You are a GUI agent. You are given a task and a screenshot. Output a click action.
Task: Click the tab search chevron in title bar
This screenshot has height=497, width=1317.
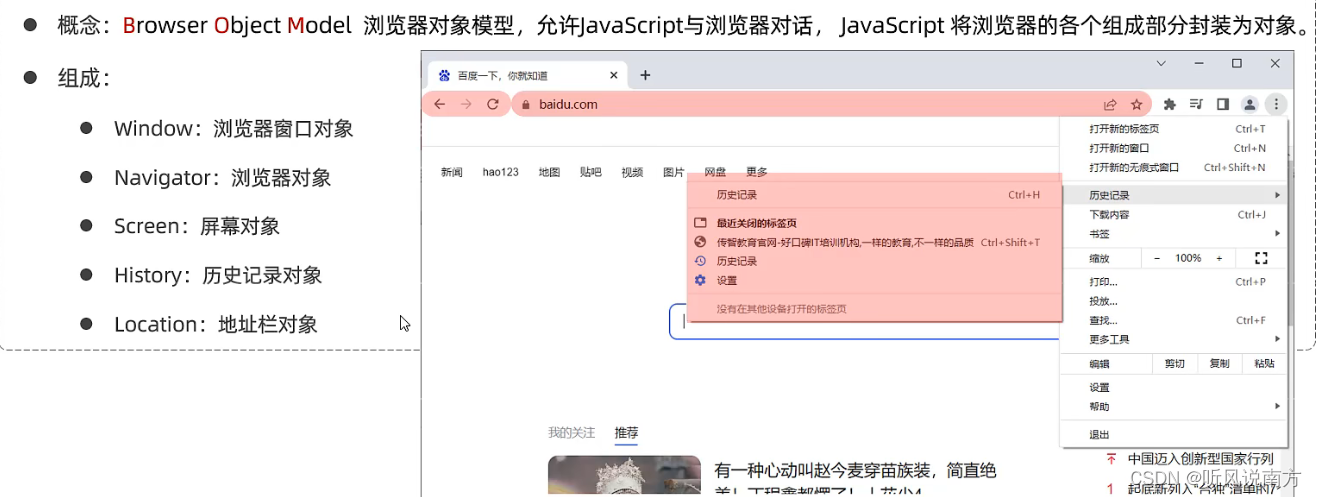click(x=1161, y=63)
